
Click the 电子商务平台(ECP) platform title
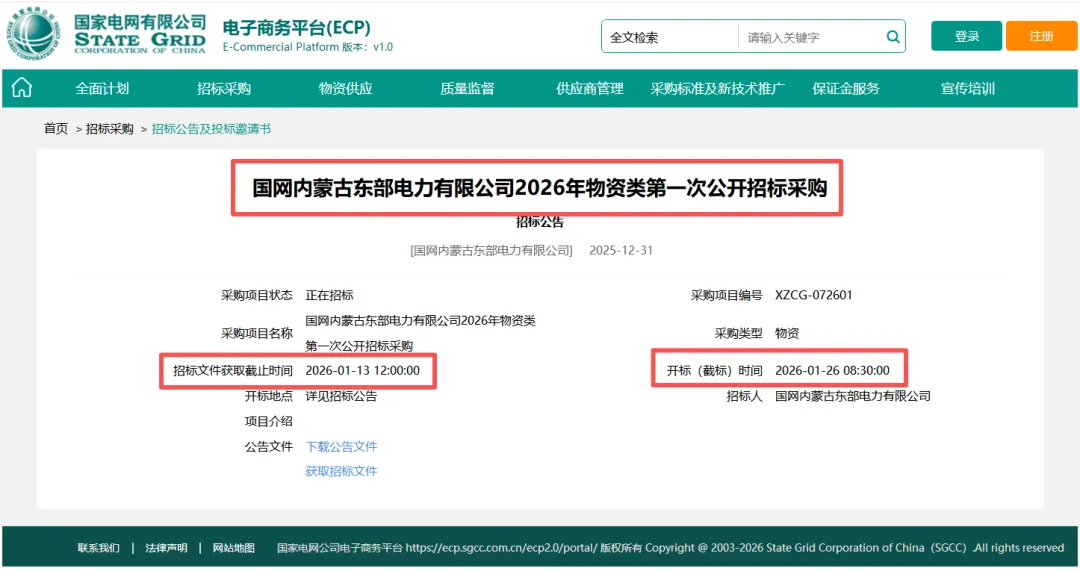(296, 28)
